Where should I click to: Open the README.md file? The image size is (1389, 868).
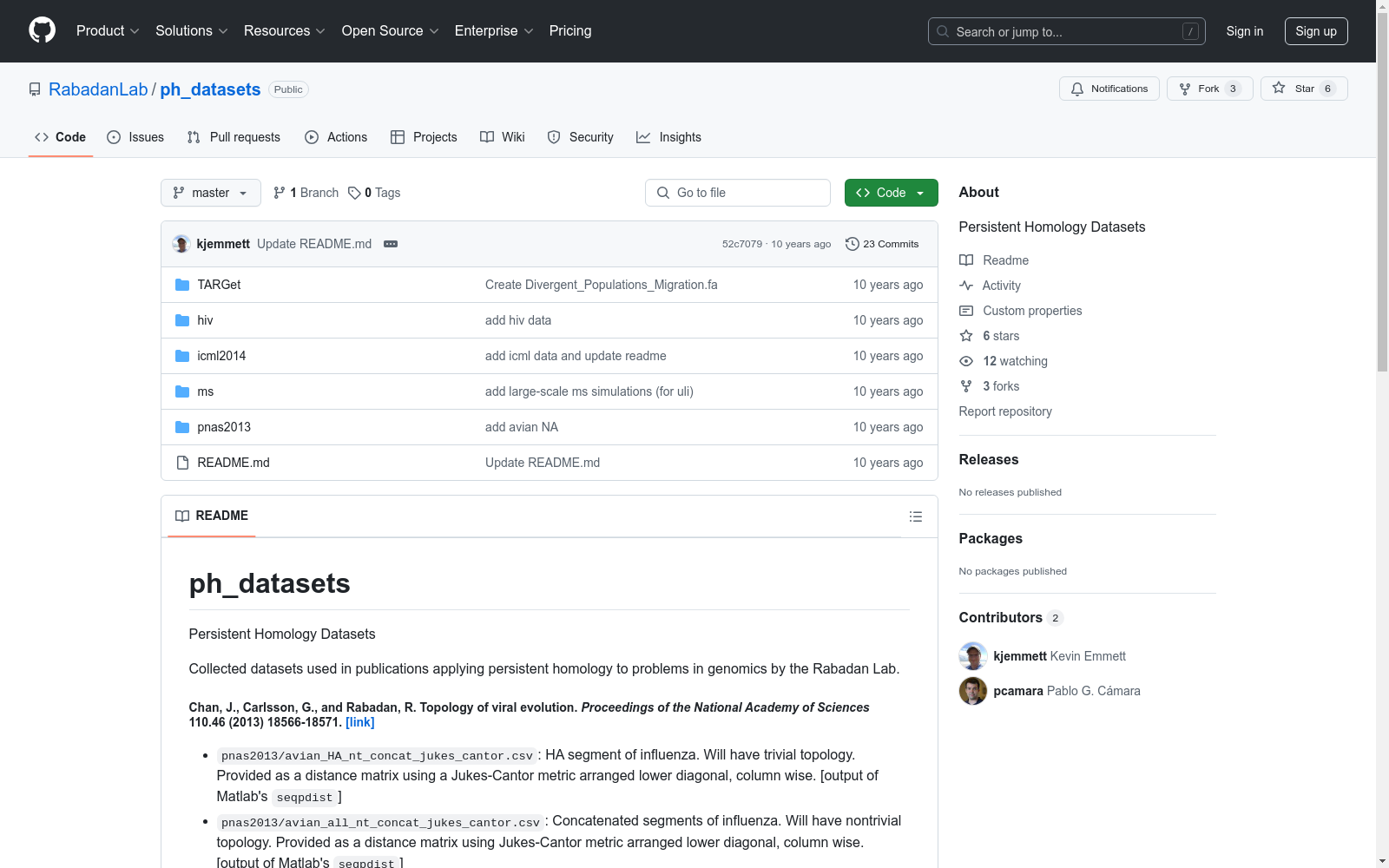[x=234, y=463]
